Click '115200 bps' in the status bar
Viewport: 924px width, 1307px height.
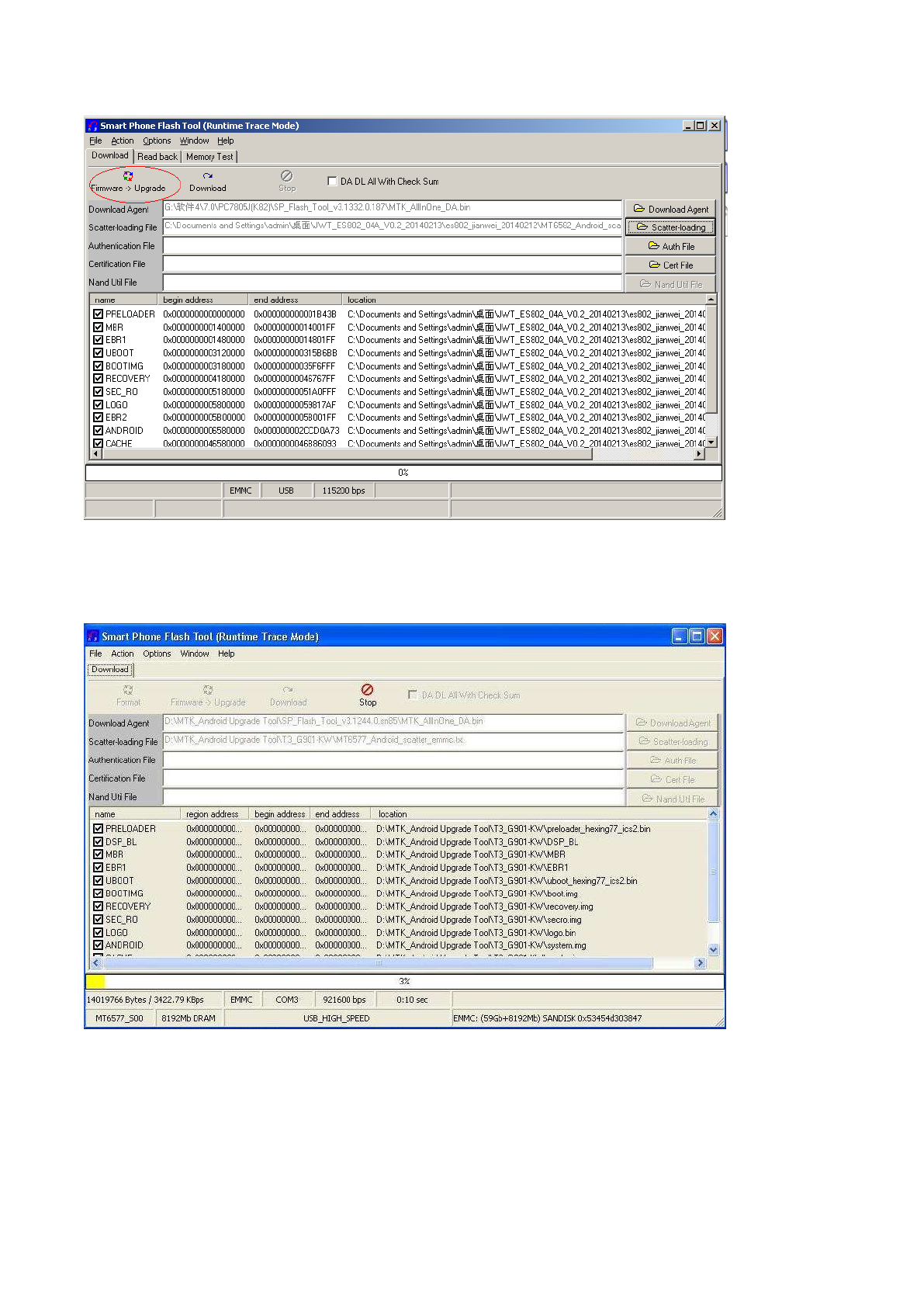[344, 491]
